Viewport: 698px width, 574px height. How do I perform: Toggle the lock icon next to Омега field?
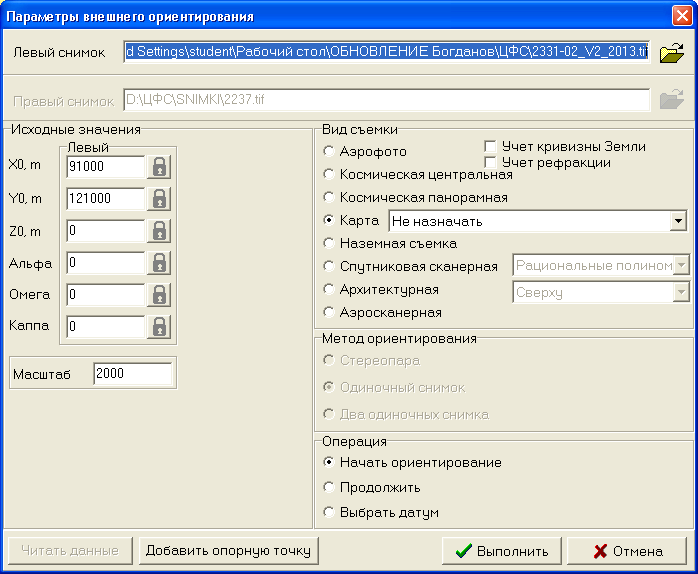tap(158, 294)
